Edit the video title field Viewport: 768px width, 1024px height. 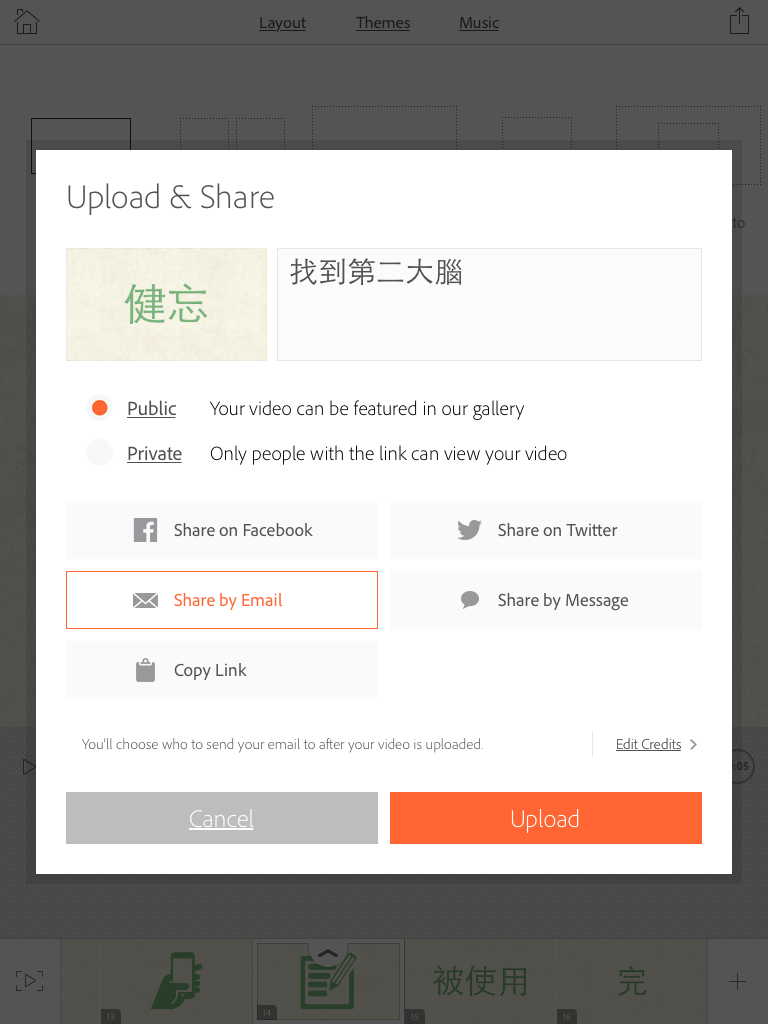click(489, 304)
